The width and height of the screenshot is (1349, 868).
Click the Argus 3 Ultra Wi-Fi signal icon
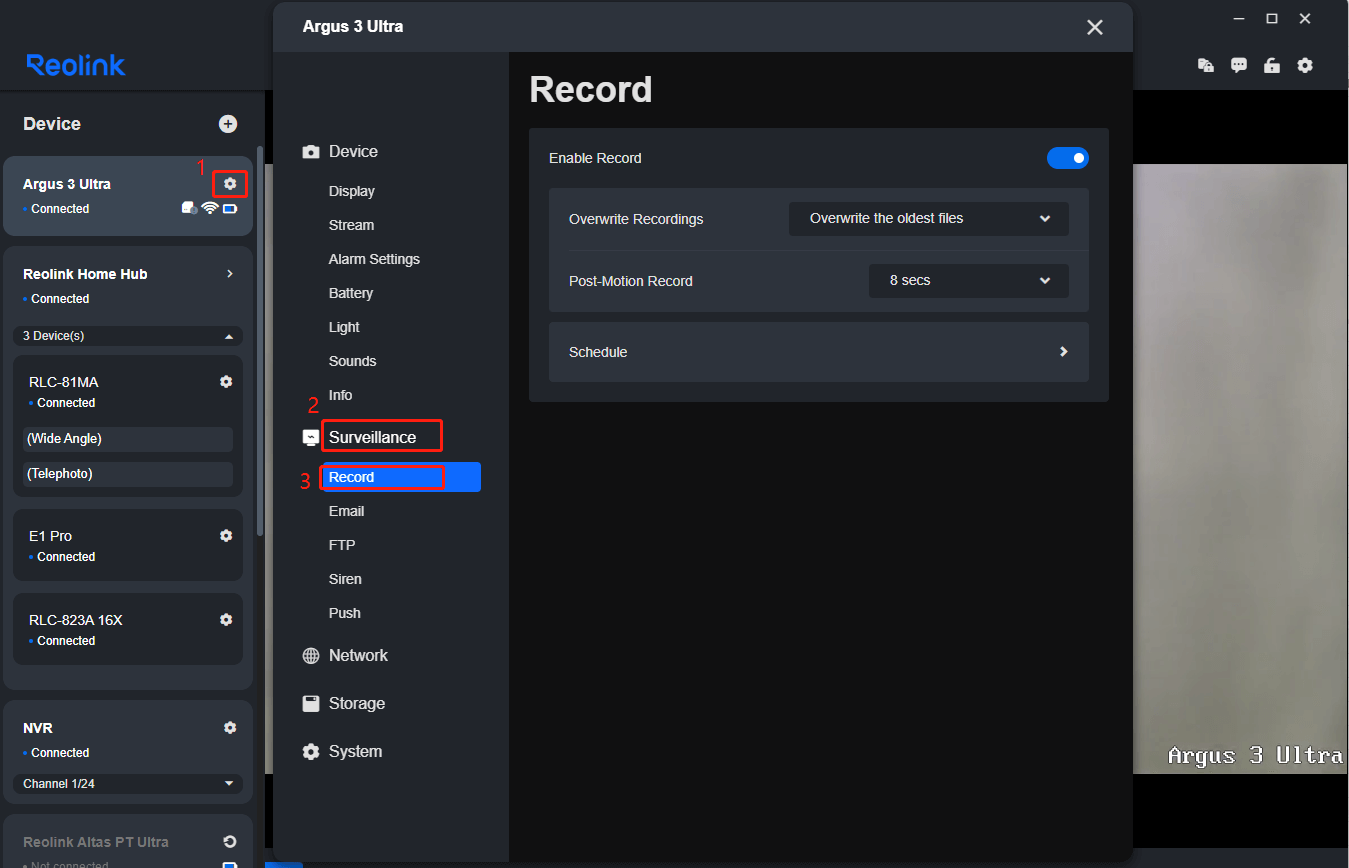click(x=210, y=208)
